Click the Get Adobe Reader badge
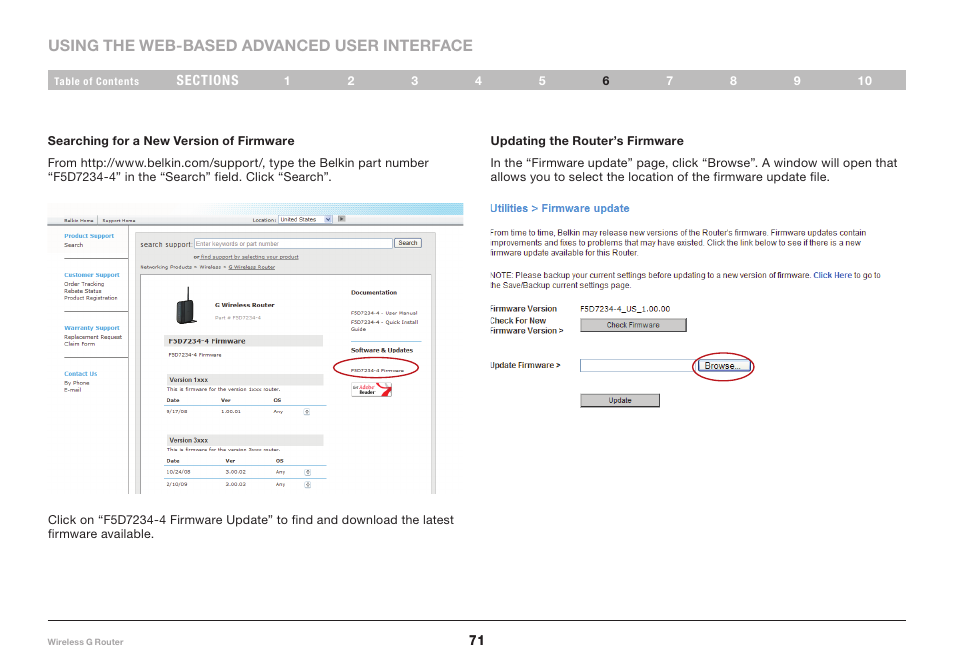This screenshot has height=668, width=954. pos(371,389)
